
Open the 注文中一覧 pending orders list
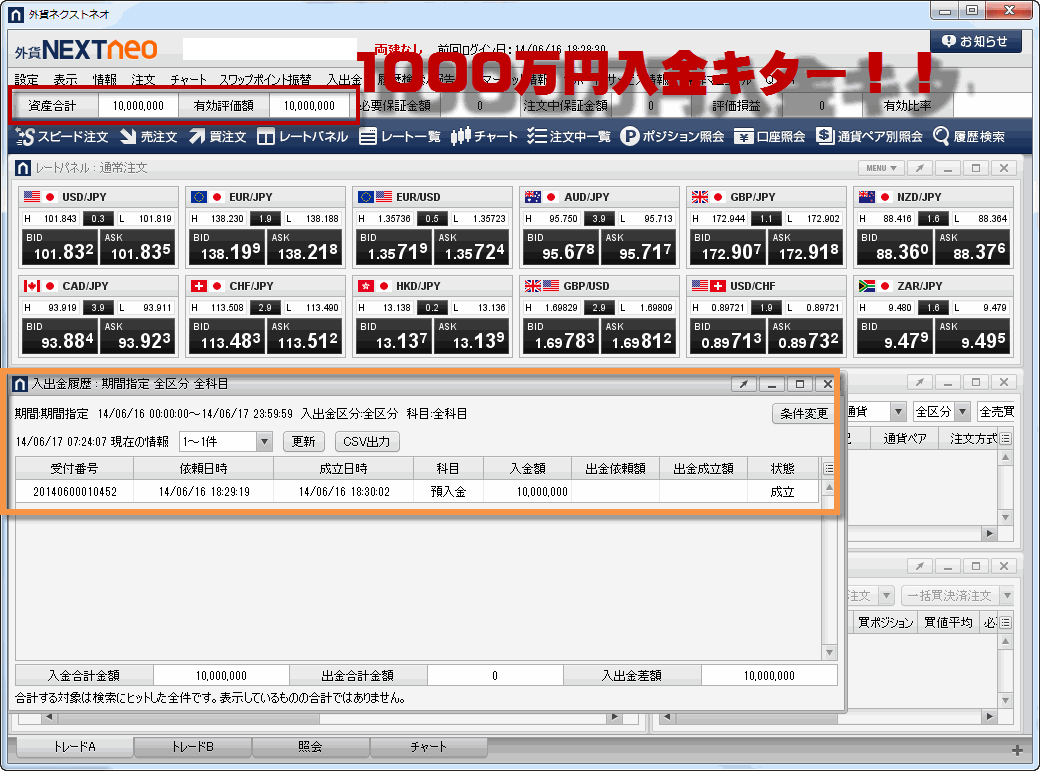click(x=568, y=137)
